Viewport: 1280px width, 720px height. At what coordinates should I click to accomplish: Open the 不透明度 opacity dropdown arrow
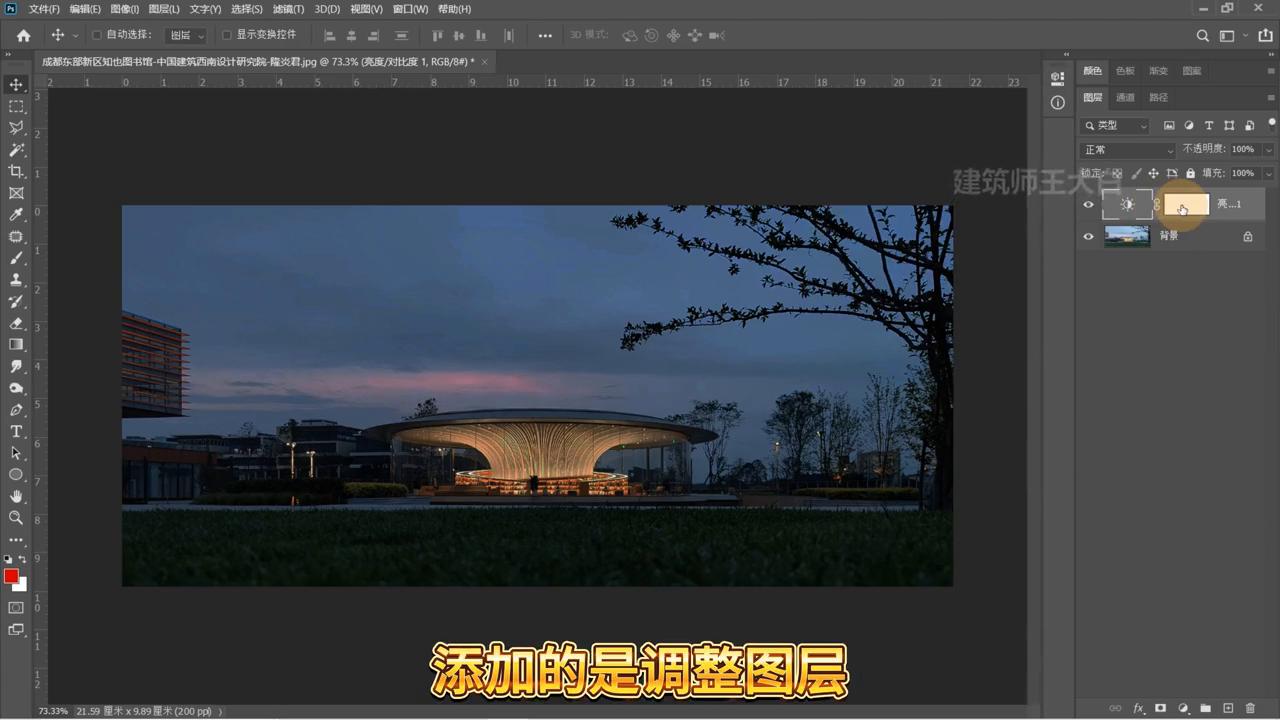click(x=1268, y=149)
